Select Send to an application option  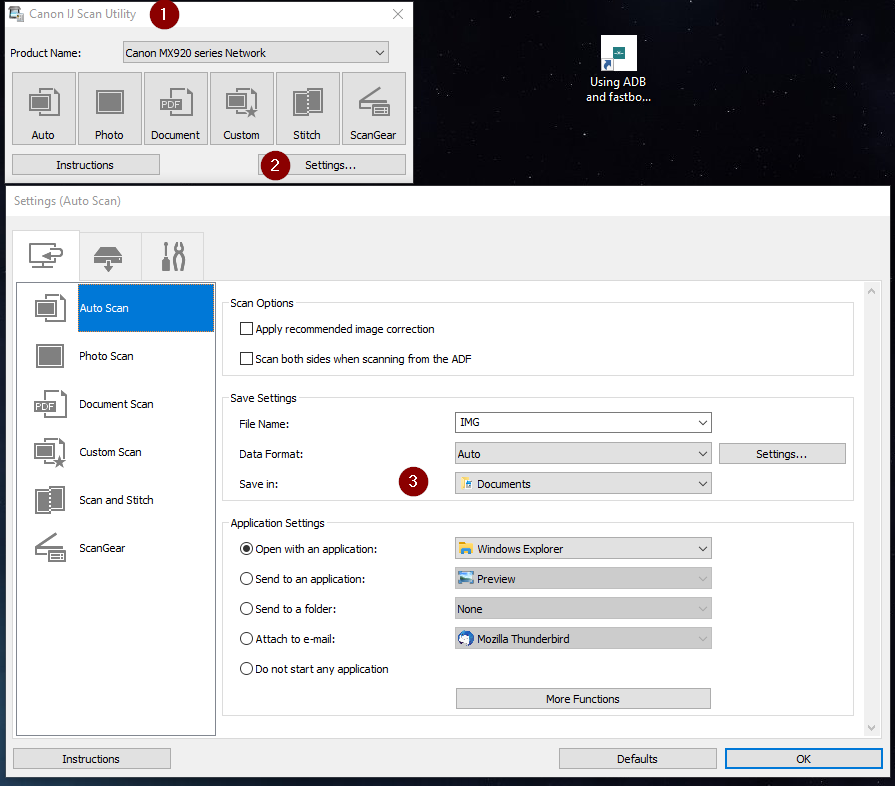coord(246,579)
